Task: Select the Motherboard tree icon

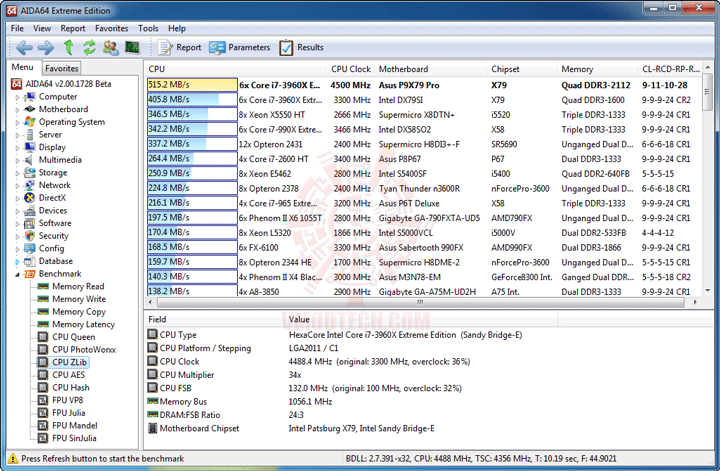Action: pos(30,109)
